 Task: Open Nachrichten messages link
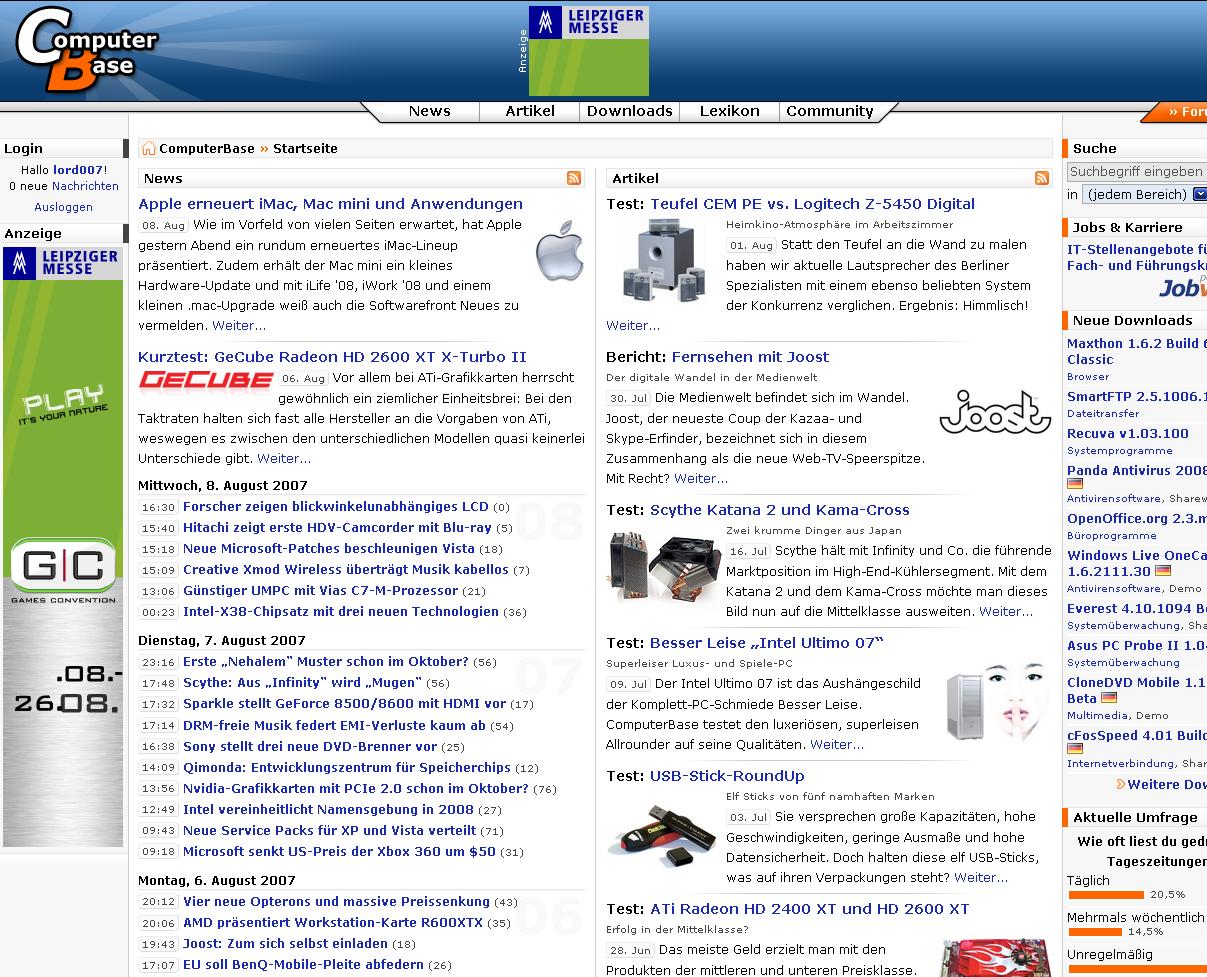coord(85,186)
